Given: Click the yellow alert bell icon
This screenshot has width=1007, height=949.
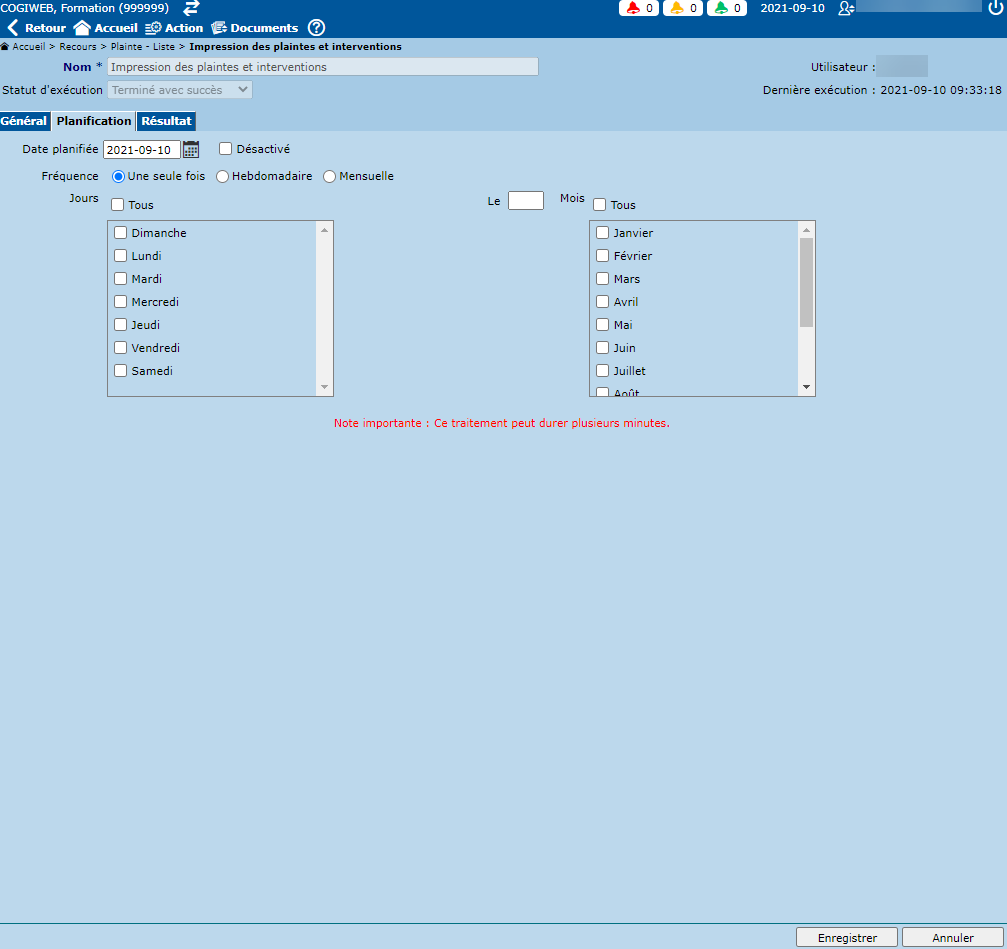Looking at the screenshot, I should (x=677, y=8).
